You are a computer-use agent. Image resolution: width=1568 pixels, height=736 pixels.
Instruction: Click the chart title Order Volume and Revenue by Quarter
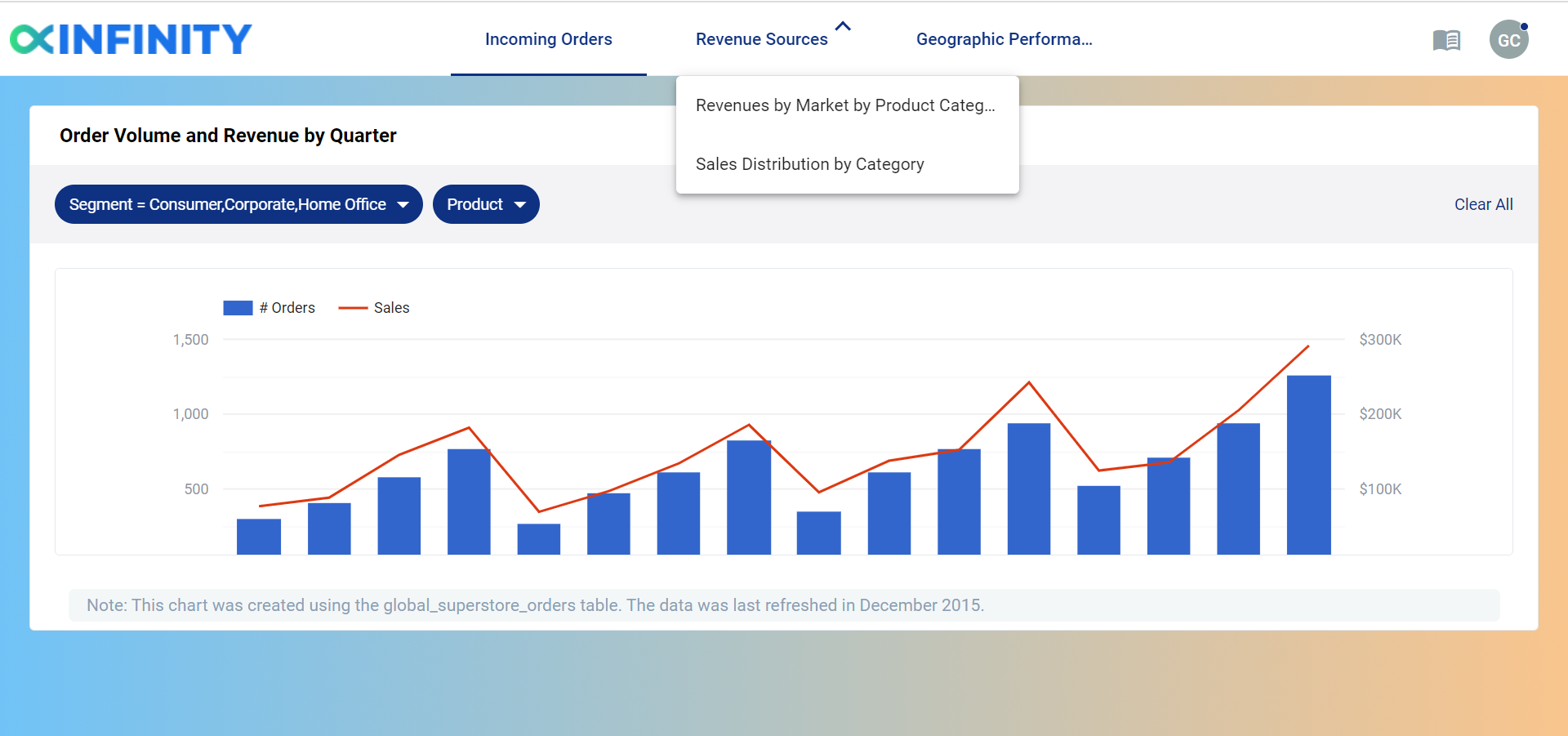point(228,136)
